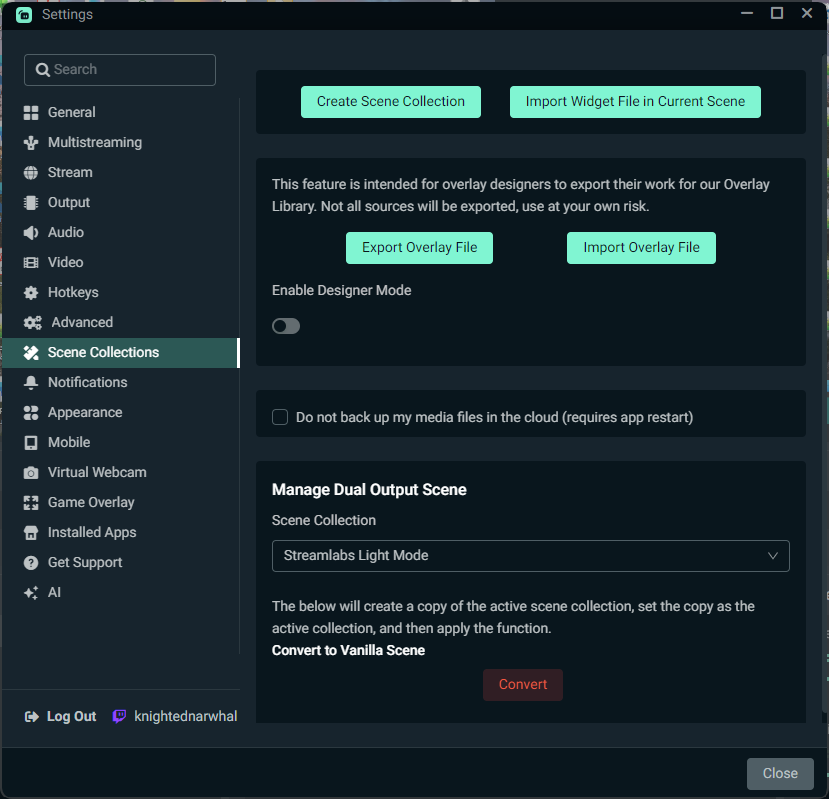829x799 pixels.
Task: Open the AI settings sparkle icon
Action: point(32,592)
